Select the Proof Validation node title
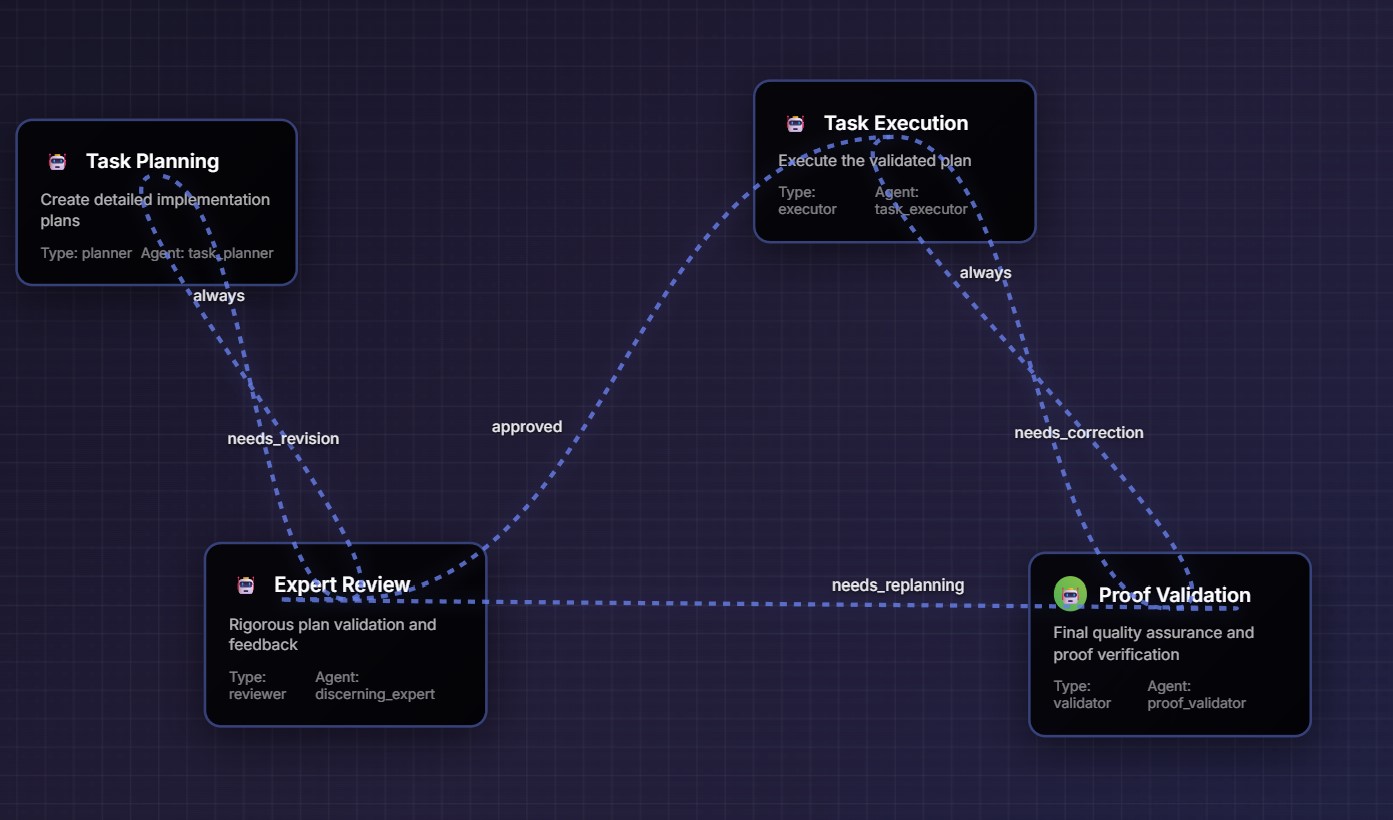 1174,595
